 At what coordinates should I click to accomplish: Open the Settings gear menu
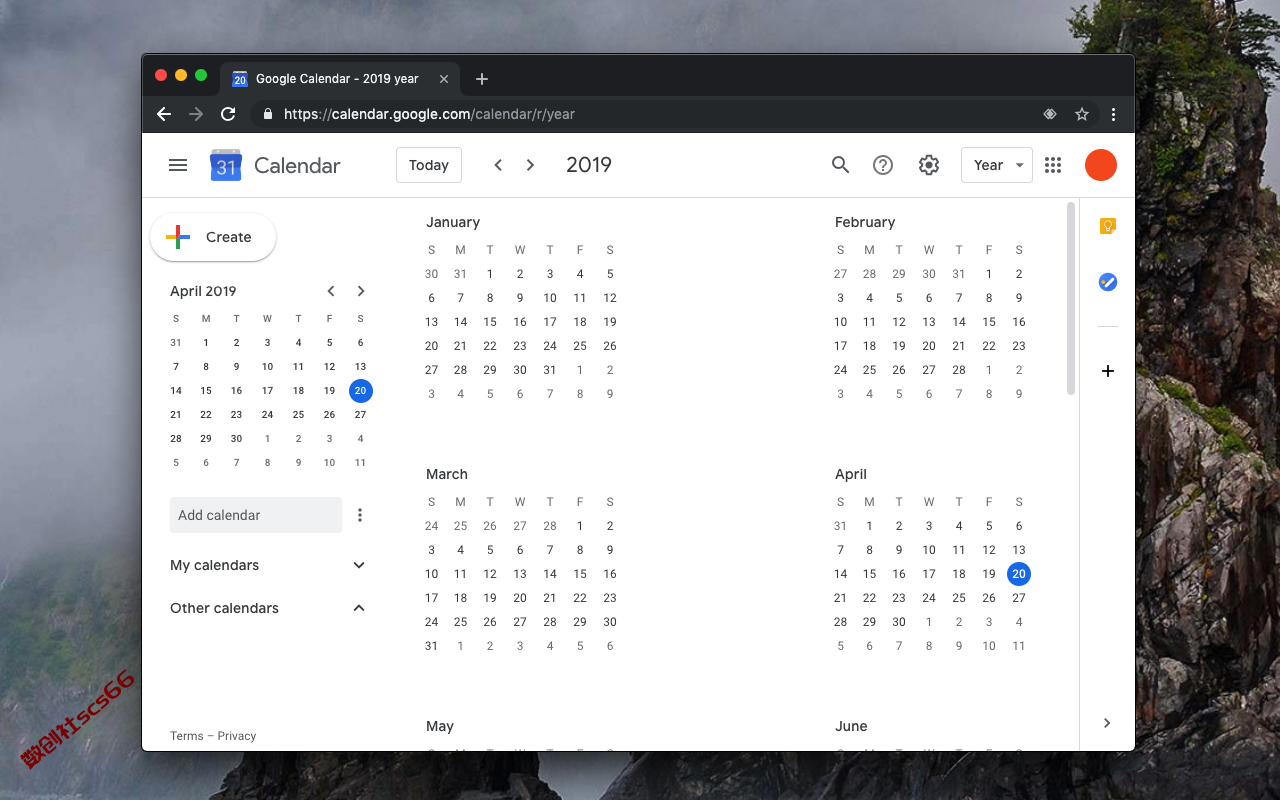929,165
